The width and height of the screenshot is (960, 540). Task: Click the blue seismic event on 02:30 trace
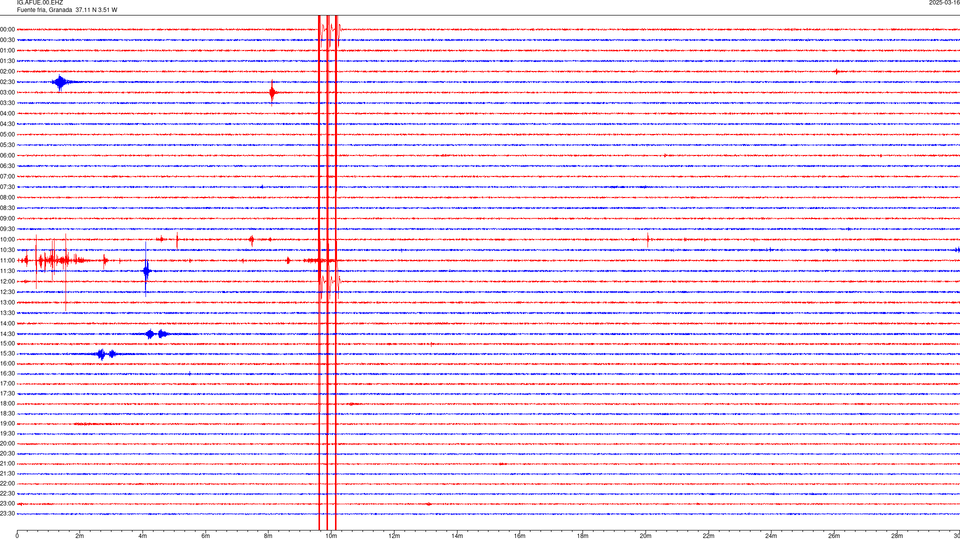point(60,82)
